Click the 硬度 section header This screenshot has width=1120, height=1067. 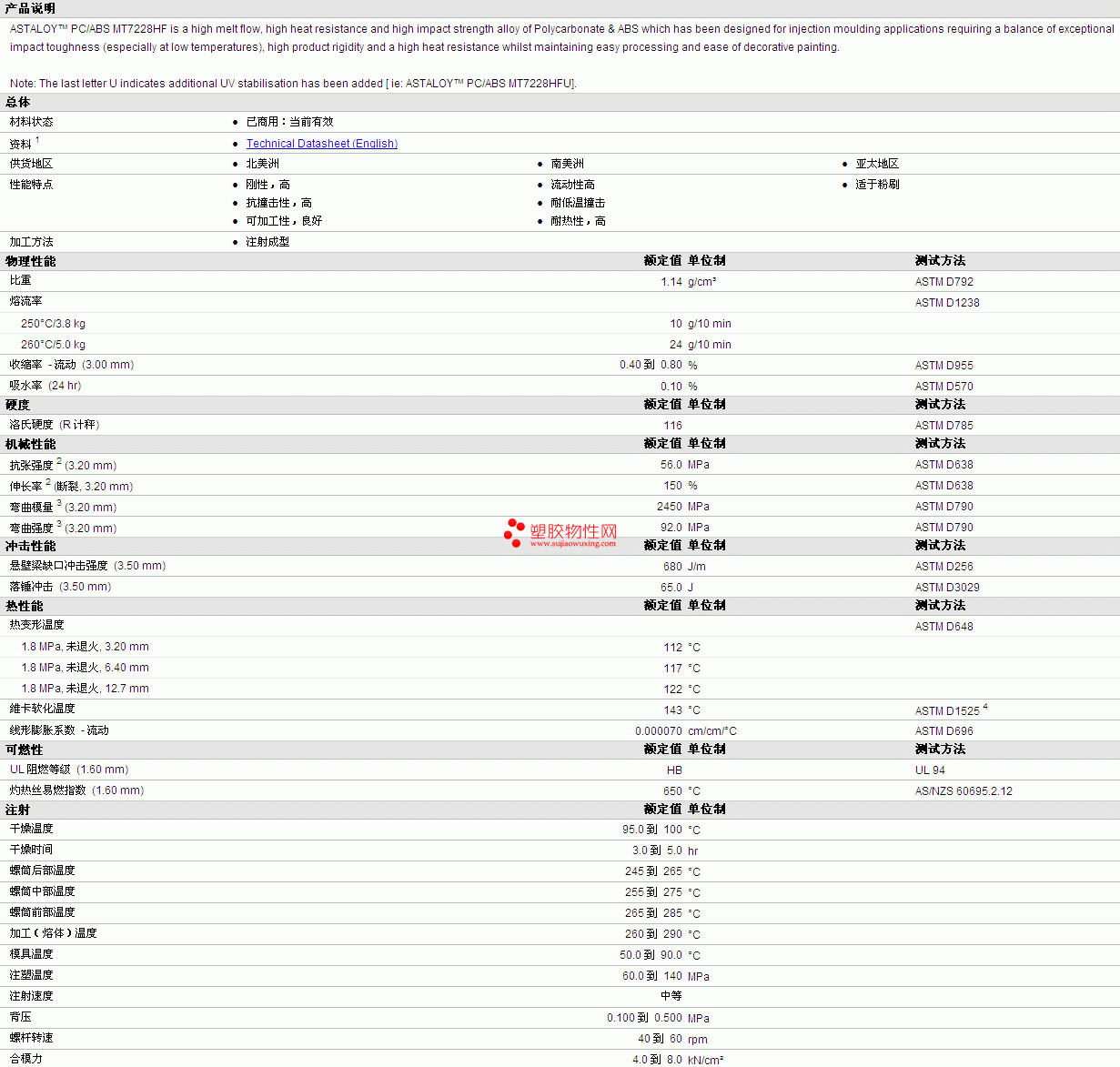click(17, 405)
